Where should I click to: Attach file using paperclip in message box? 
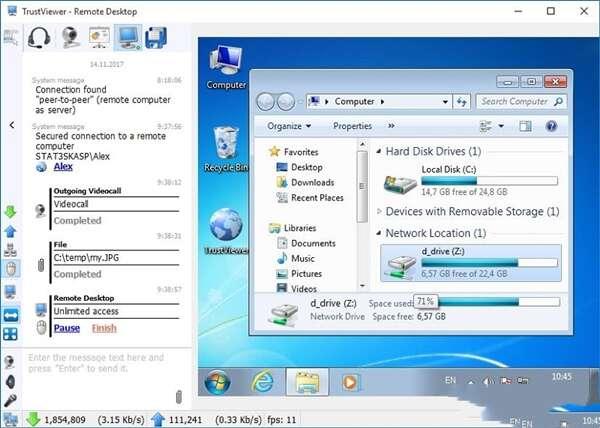179,397
